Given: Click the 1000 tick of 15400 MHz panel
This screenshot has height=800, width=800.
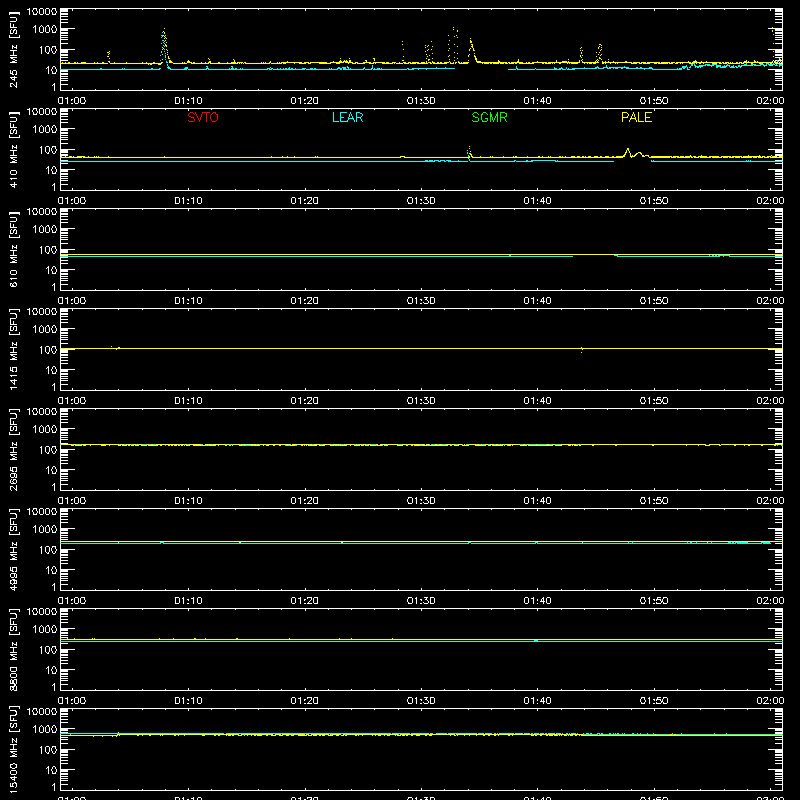Looking at the screenshot, I should [45, 730].
